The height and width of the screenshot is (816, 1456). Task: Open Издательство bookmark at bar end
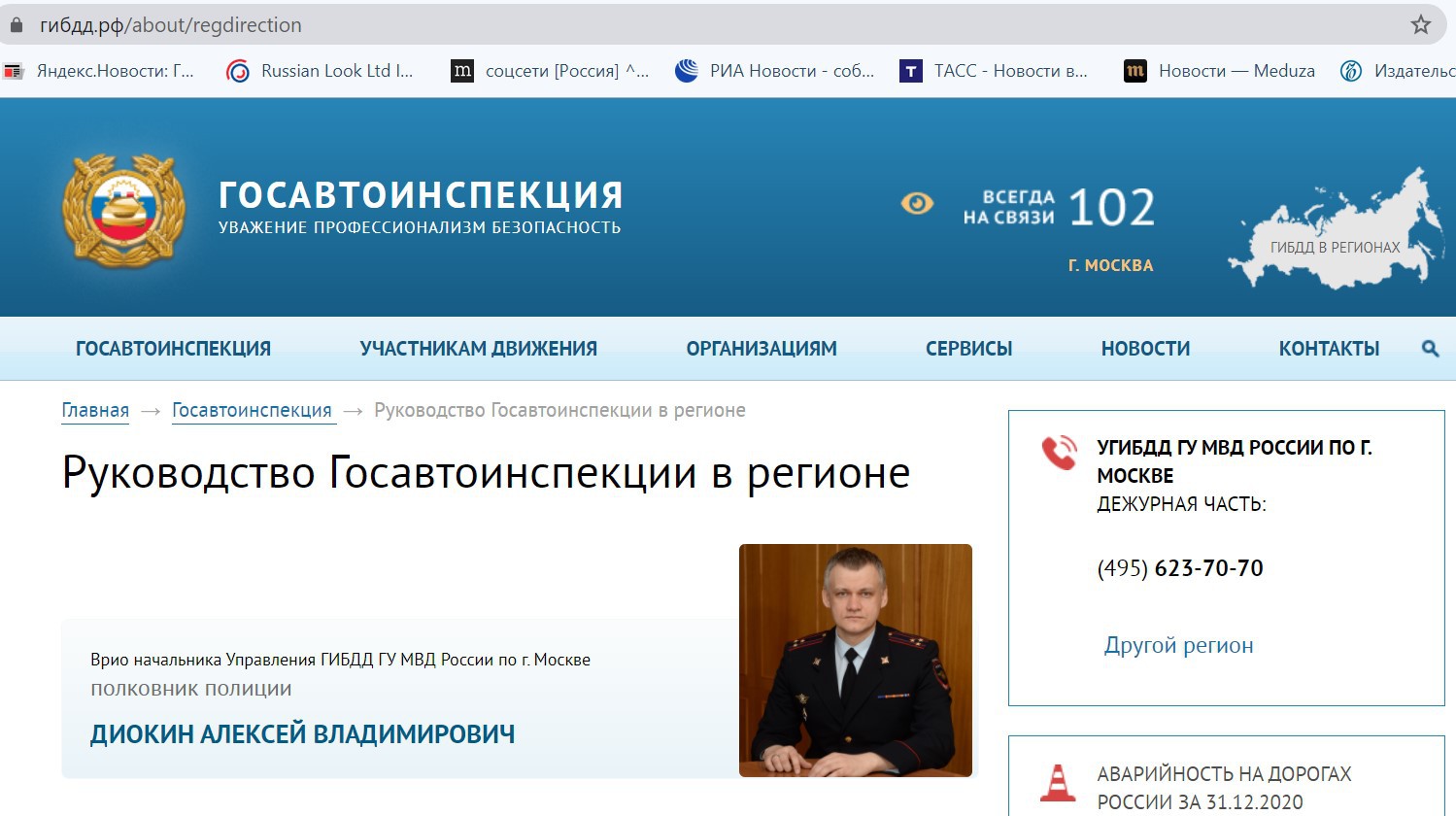pyautogui.click(x=1398, y=71)
